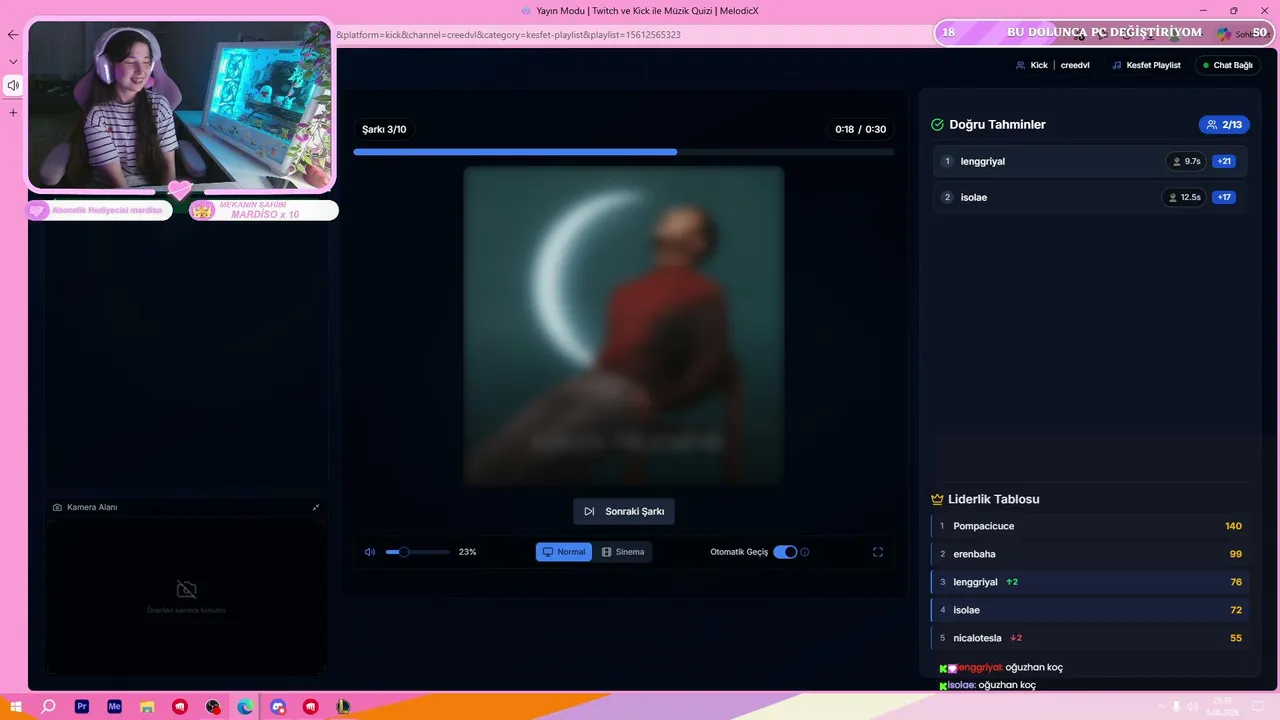Enter fullscreen with the expand icon
The image size is (1280, 720).
click(878, 552)
